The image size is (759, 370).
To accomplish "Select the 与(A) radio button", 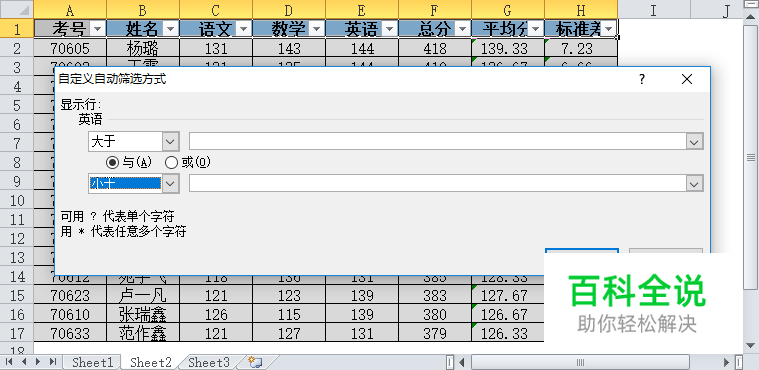I will (x=112, y=163).
